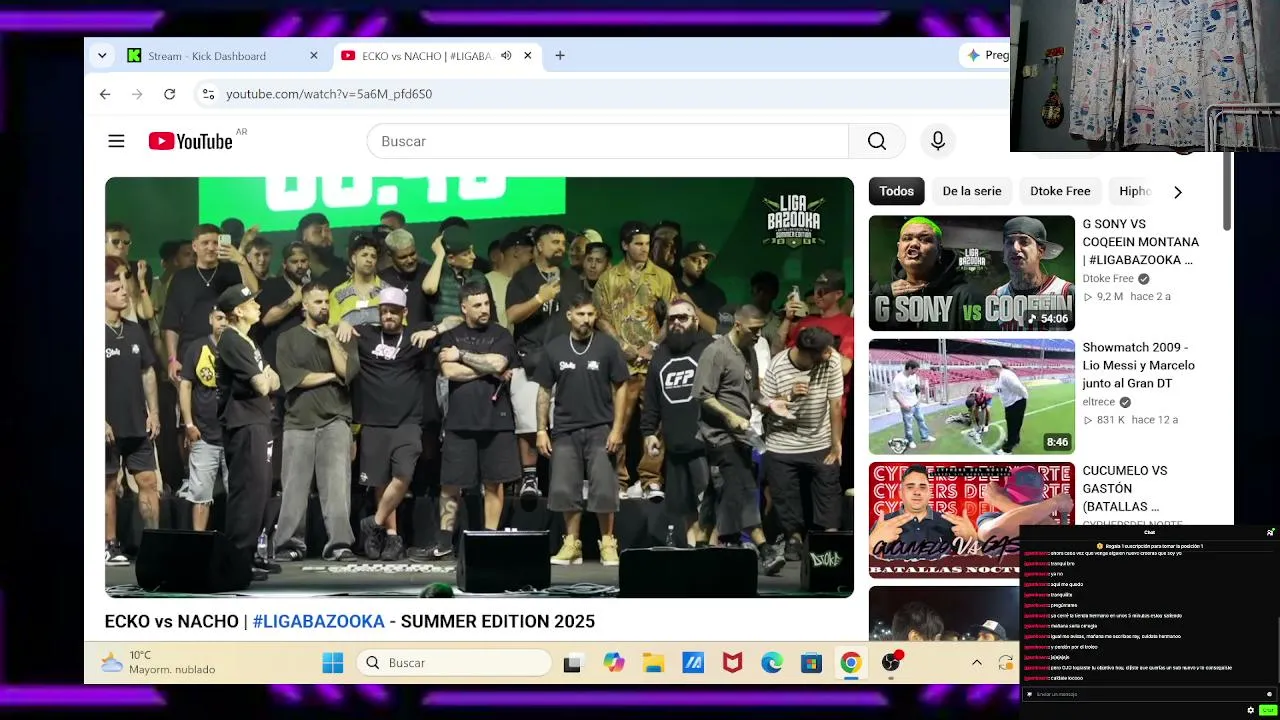Select the ECKO vs NACHO tab
The image size is (1280, 720).
click(436, 56)
